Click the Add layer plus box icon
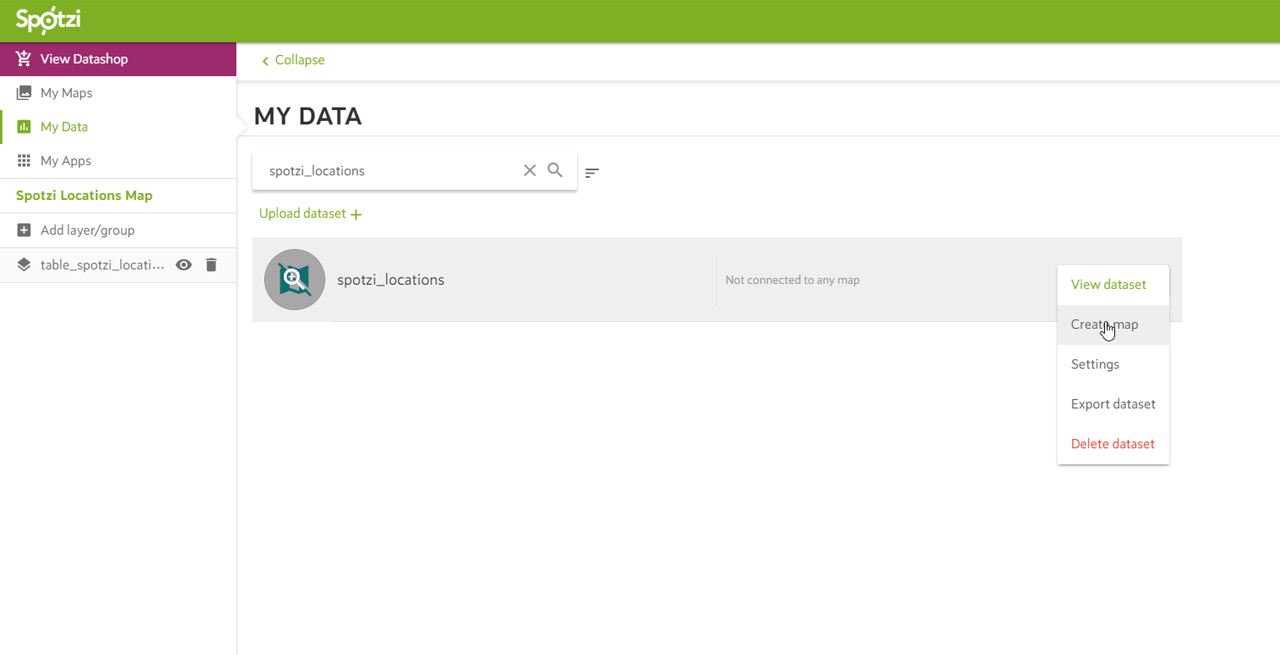Viewport: 1280px width, 655px height. pos(24,230)
